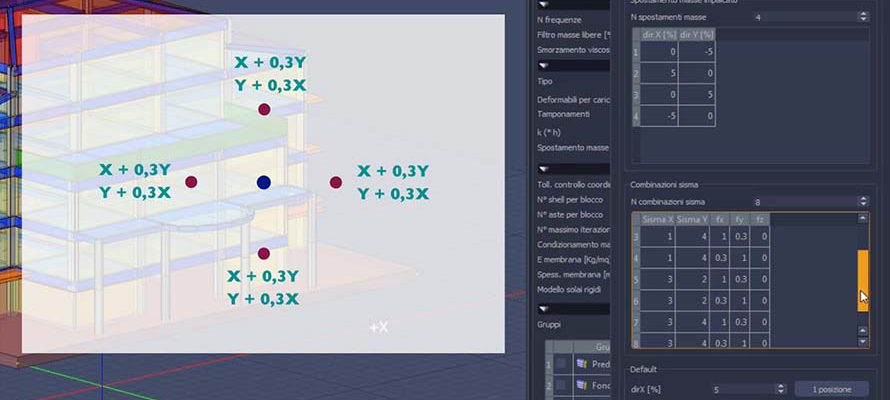Click the N combinazioni sisma spinner arrows
890x400 pixels.
coord(863,201)
